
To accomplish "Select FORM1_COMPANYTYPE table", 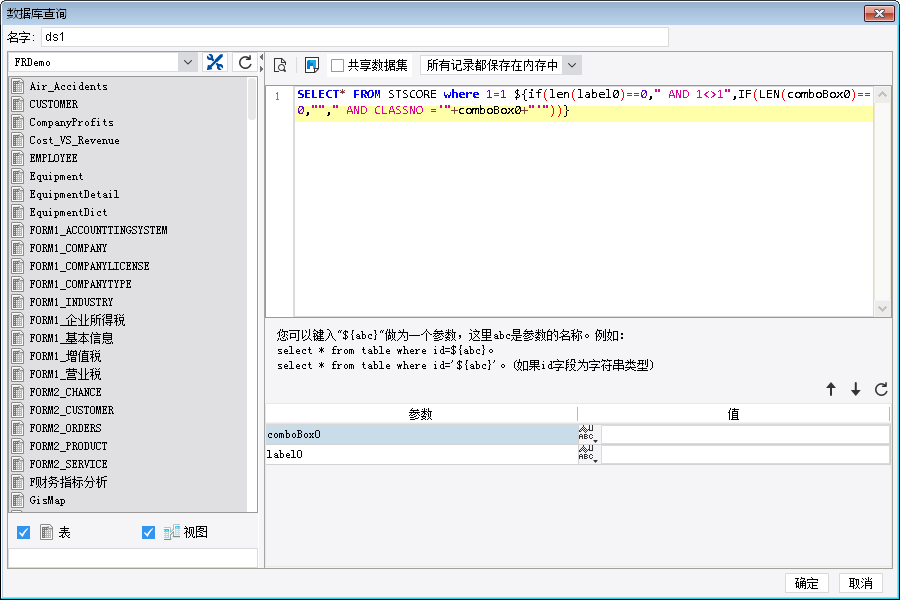I will tap(80, 284).
